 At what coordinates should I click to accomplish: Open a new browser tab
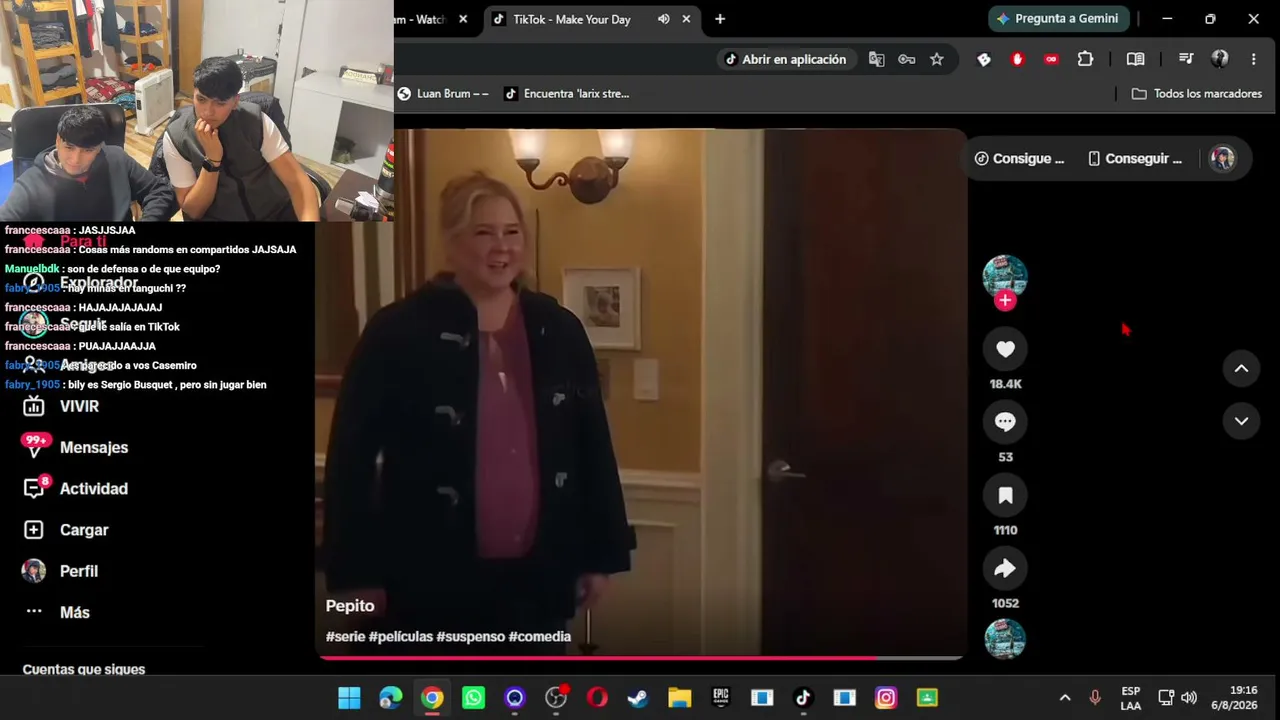(x=720, y=19)
